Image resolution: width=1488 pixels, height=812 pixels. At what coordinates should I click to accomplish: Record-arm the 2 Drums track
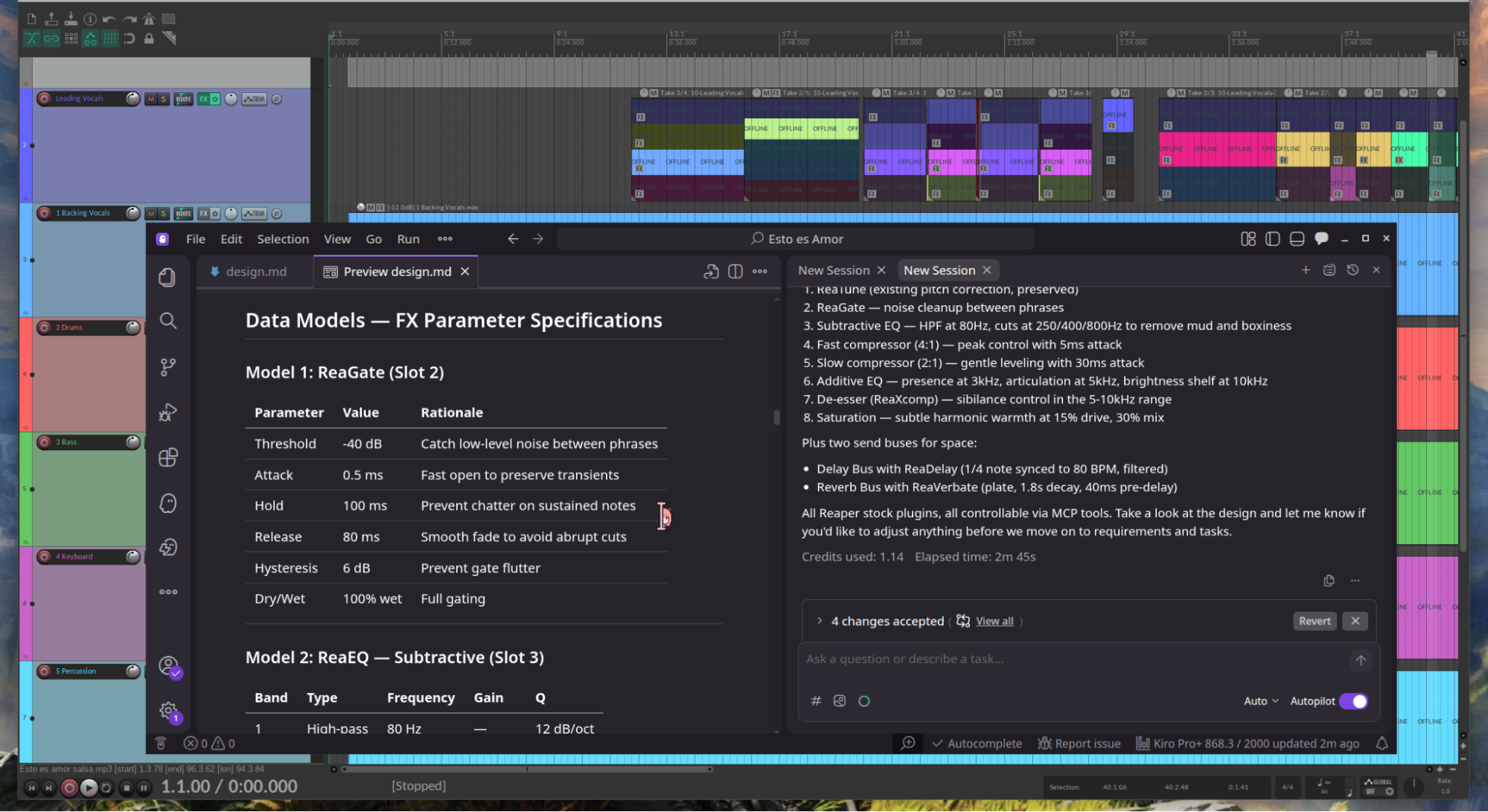point(45,327)
